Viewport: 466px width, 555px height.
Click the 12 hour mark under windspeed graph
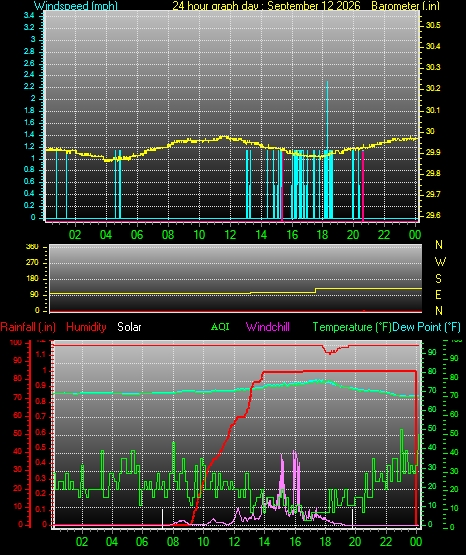[x=230, y=235]
